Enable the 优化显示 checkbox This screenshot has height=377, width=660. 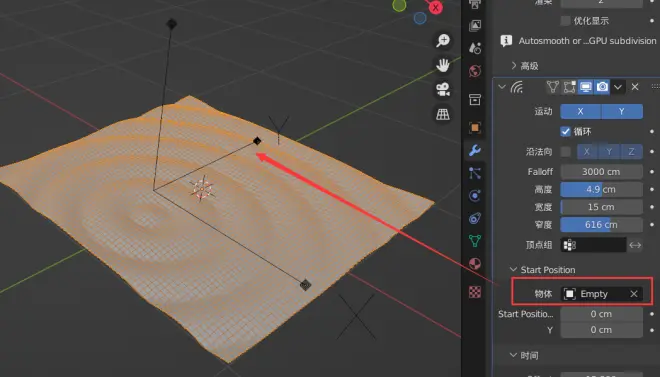(566, 21)
